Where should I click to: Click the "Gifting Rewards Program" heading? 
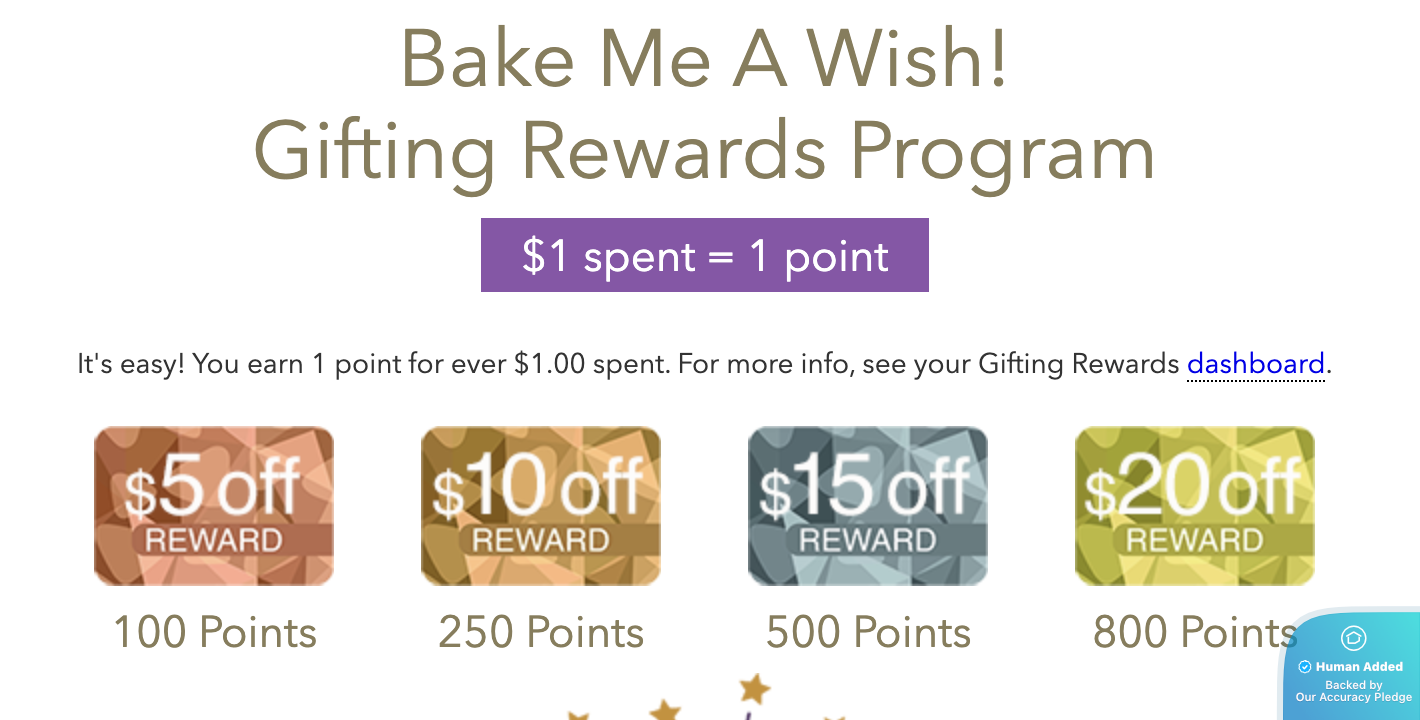click(x=704, y=150)
